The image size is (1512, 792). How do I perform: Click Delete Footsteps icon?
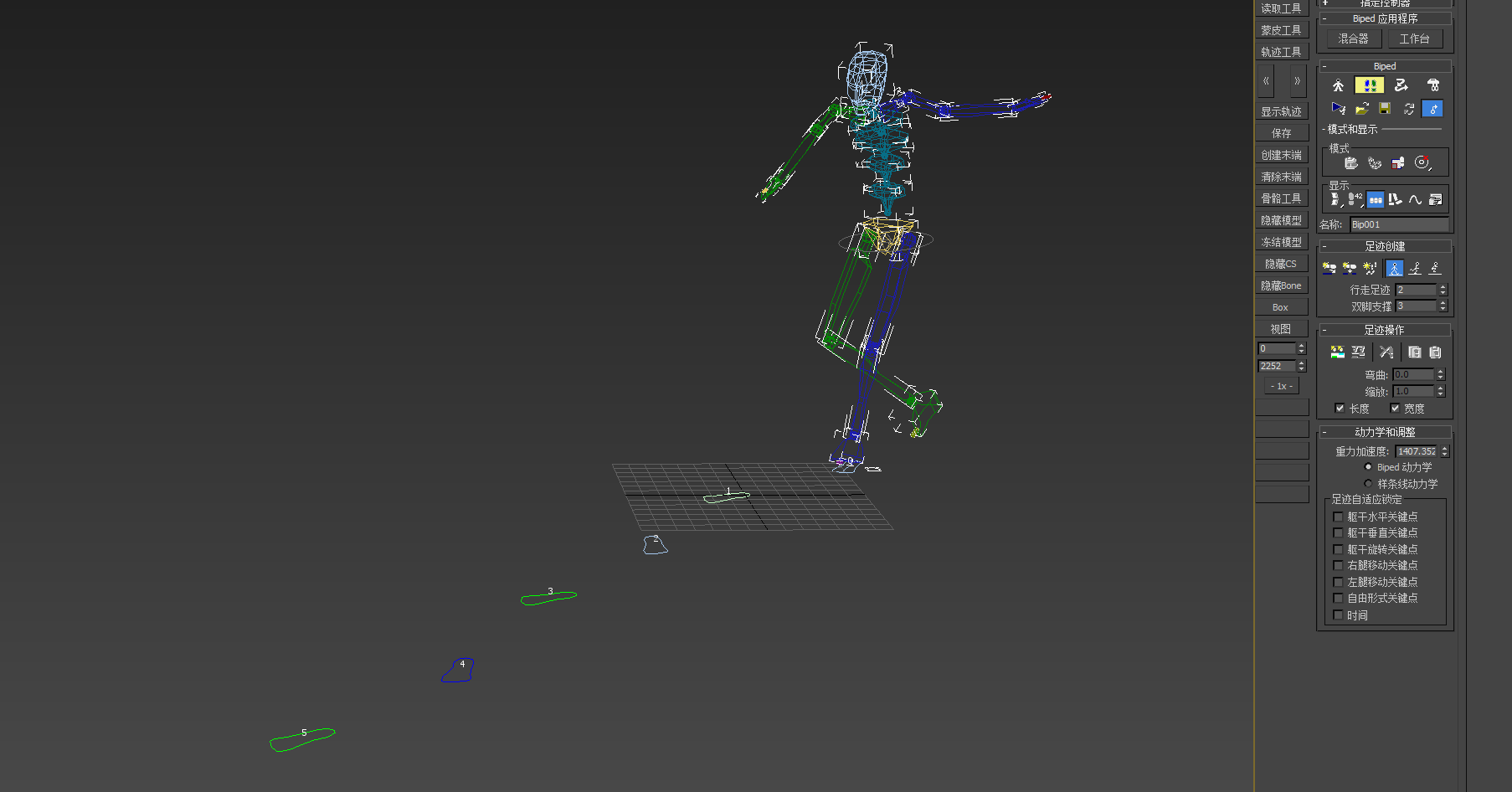coord(1386,352)
